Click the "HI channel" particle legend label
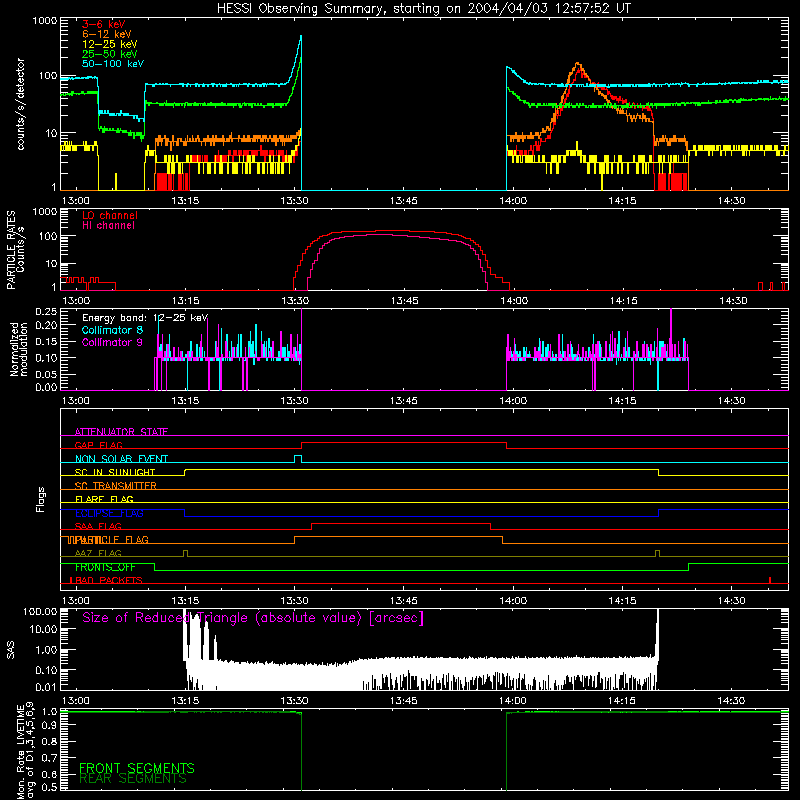800x800 pixels. [x=108, y=226]
